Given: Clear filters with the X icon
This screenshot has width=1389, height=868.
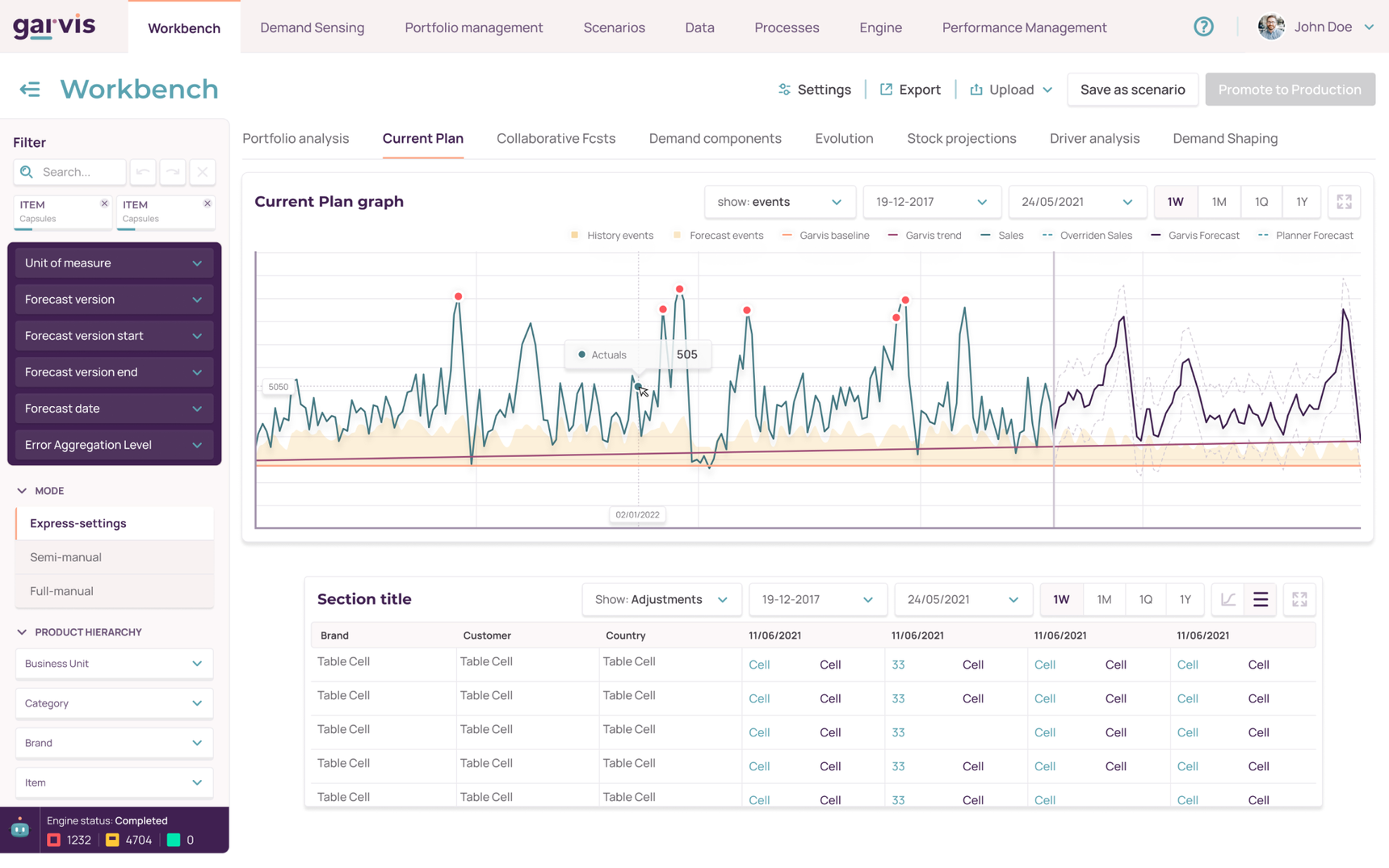Looking at the screenshot, I should [203, 172].
